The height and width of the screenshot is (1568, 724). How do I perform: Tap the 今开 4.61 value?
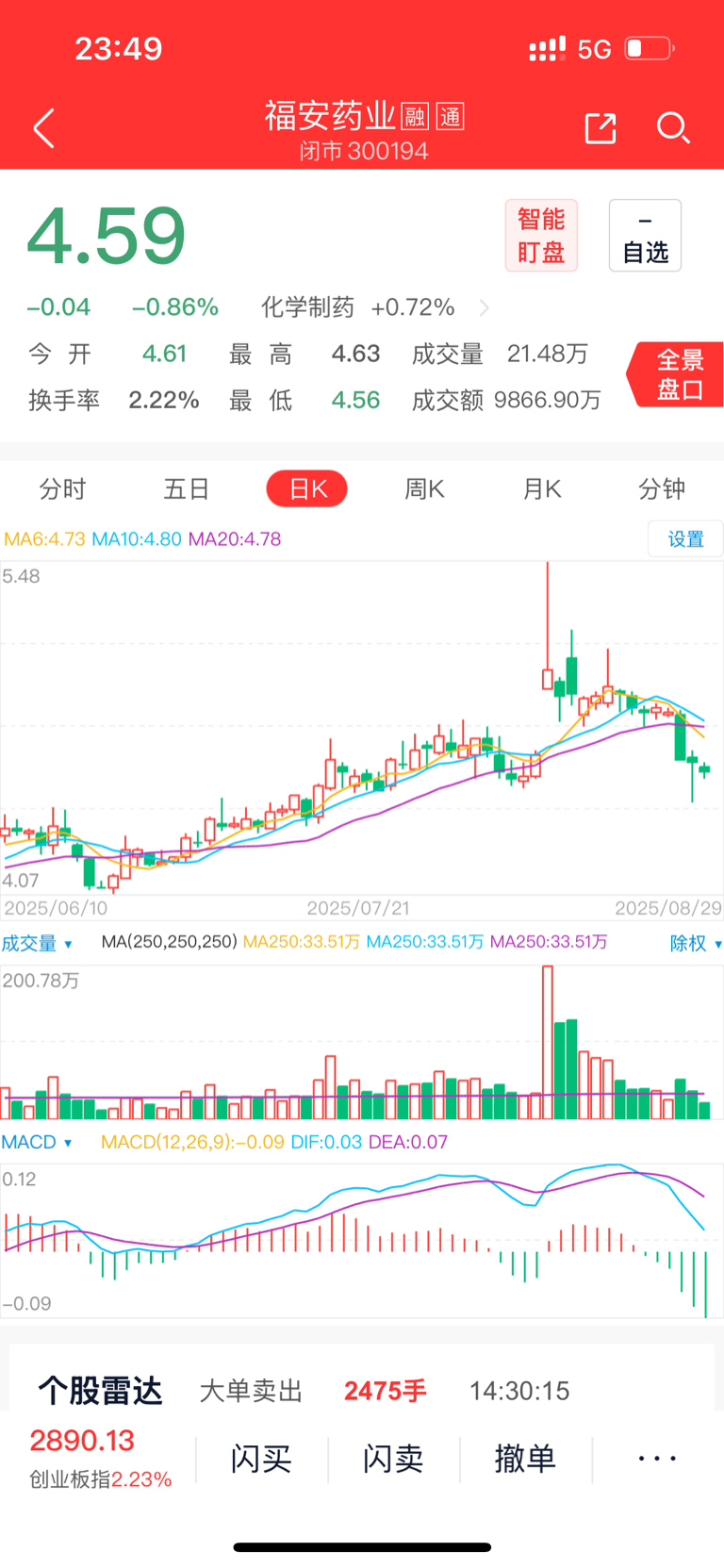click(x=164, y=354)
